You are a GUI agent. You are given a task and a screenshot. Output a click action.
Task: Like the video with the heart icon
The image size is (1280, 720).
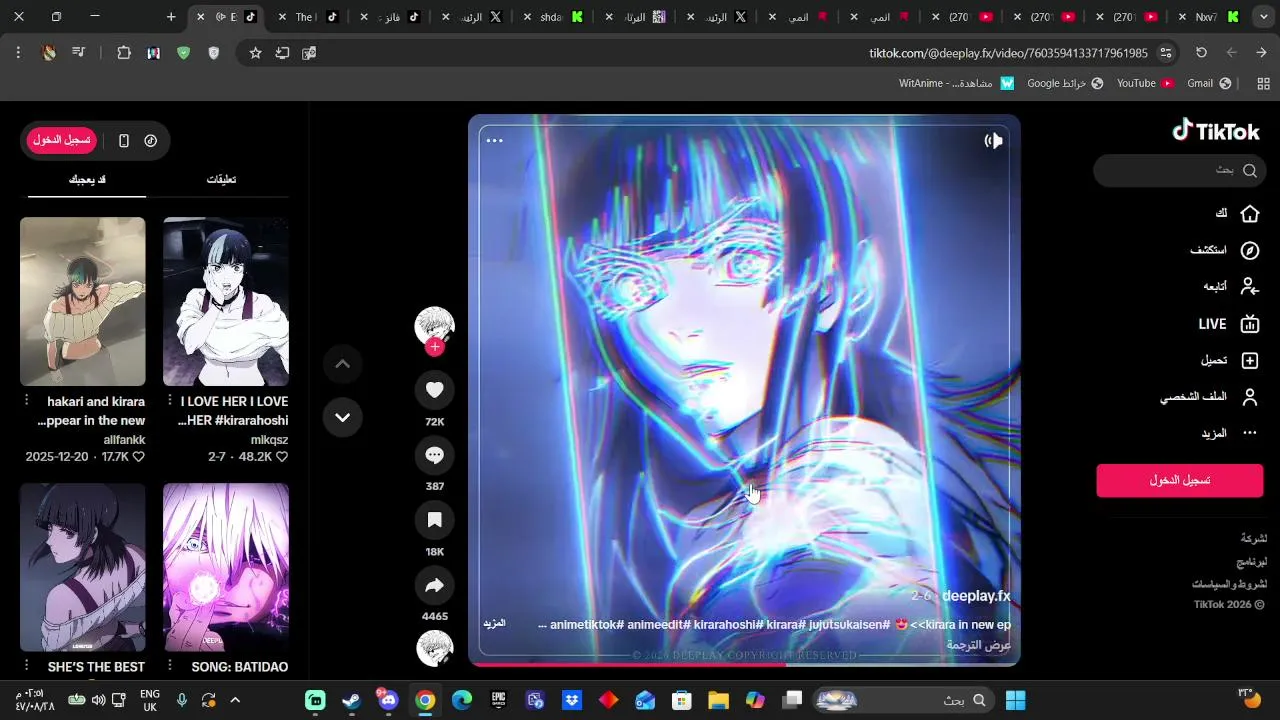click(x=434, y=390)
